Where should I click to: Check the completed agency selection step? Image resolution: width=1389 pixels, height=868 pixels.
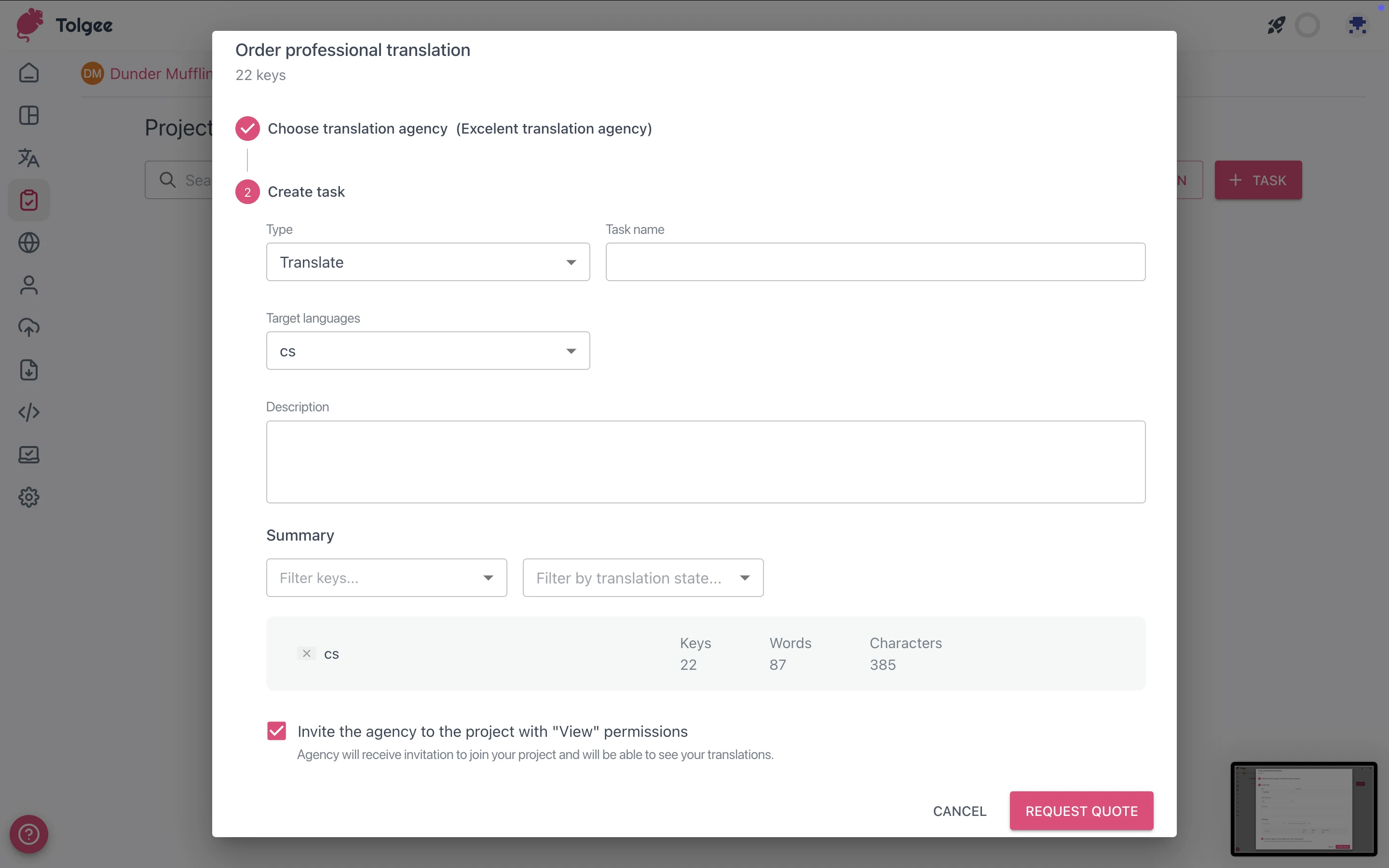246,128
